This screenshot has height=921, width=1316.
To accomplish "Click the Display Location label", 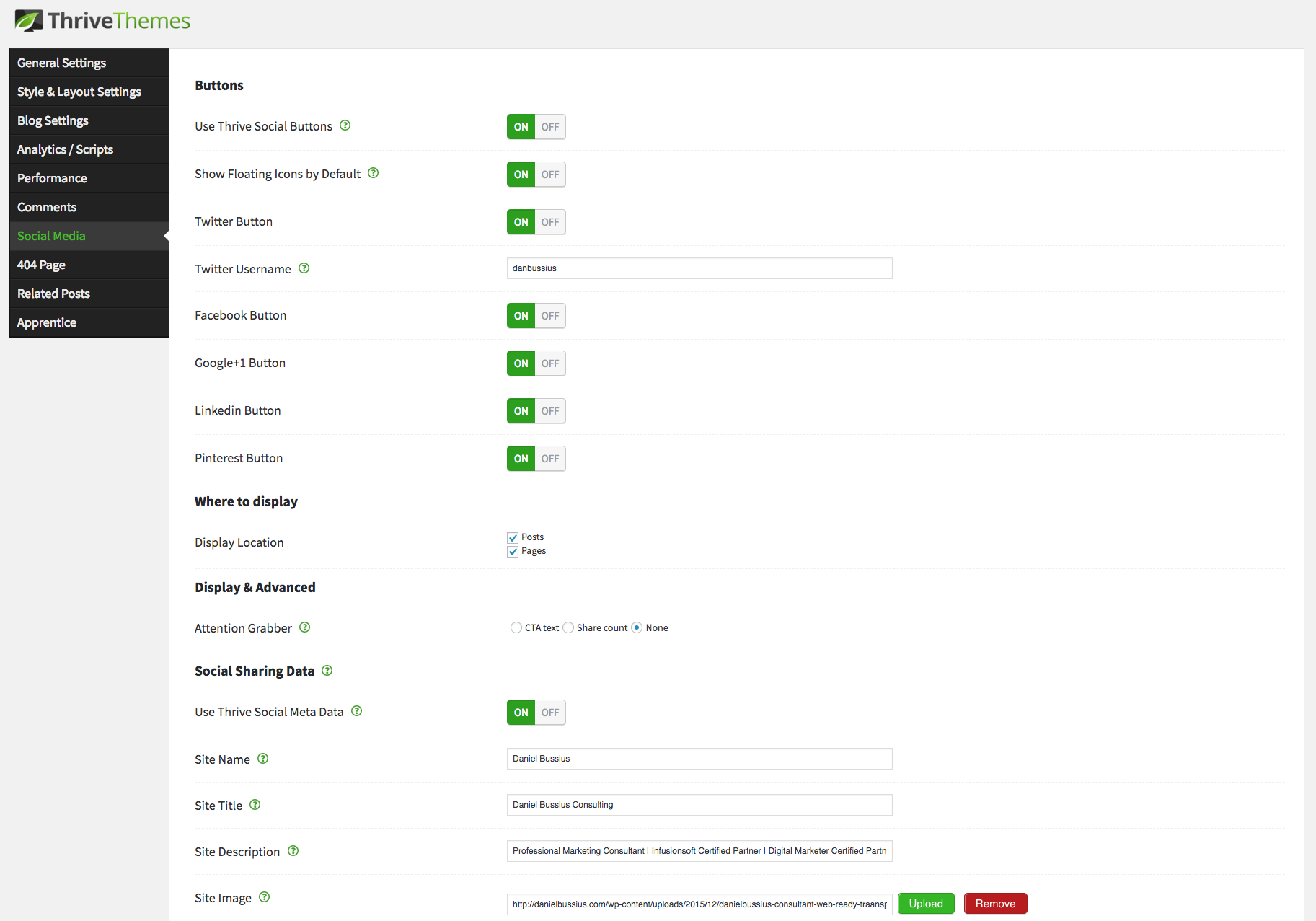I will click(x=239, y=542).
